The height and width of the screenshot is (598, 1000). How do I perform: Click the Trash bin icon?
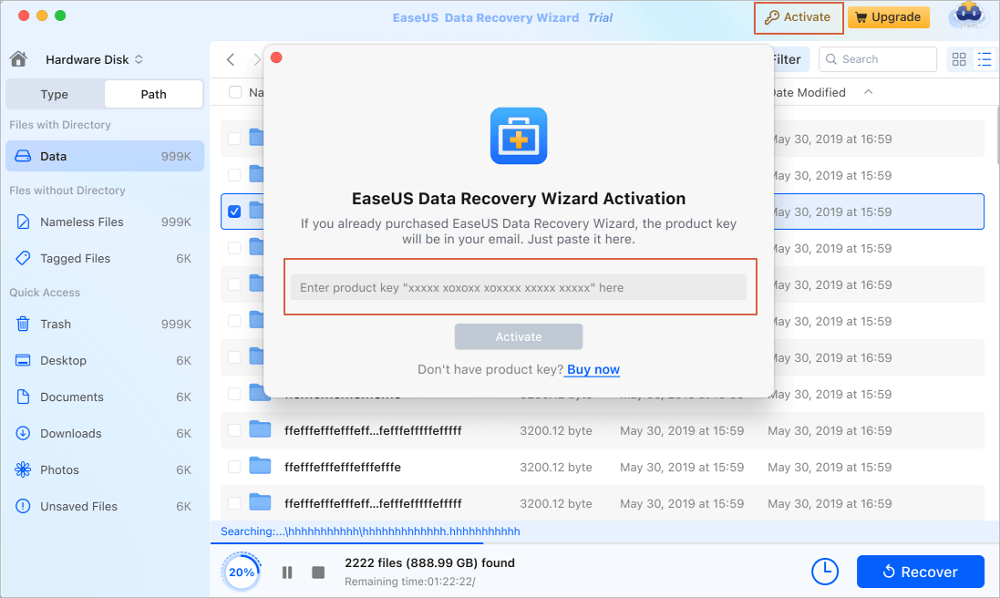click(x=23, y=324)
